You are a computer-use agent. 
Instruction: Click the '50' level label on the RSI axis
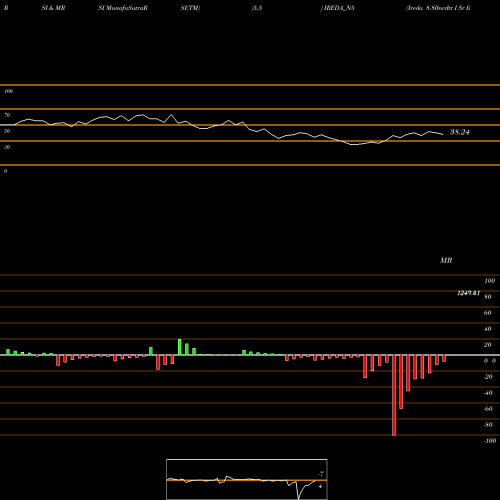(x=7, y=131)
